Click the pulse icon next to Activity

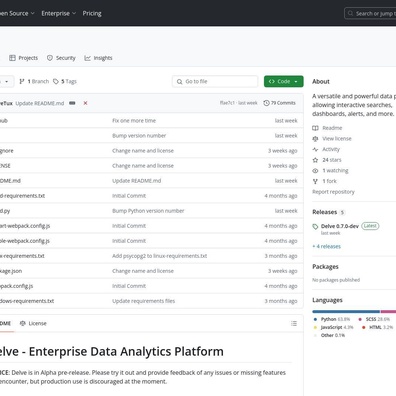[315, 149]
